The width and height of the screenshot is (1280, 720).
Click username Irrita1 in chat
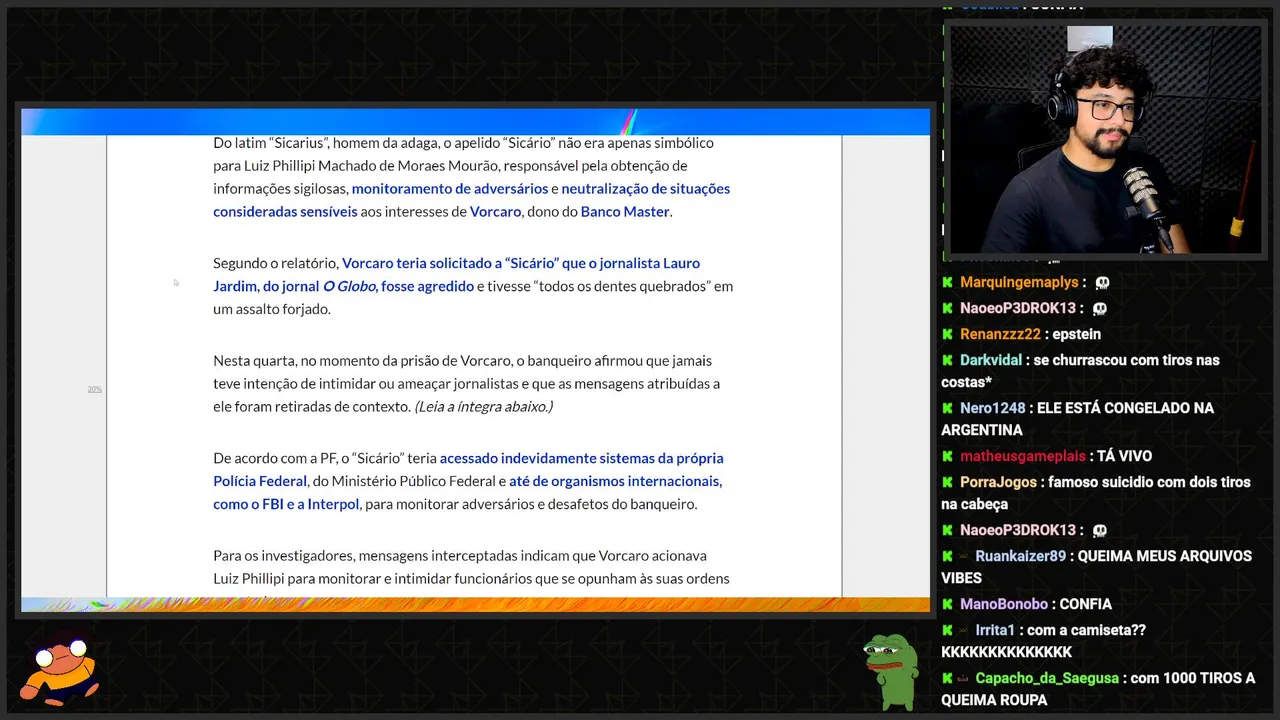coord(995,630)
